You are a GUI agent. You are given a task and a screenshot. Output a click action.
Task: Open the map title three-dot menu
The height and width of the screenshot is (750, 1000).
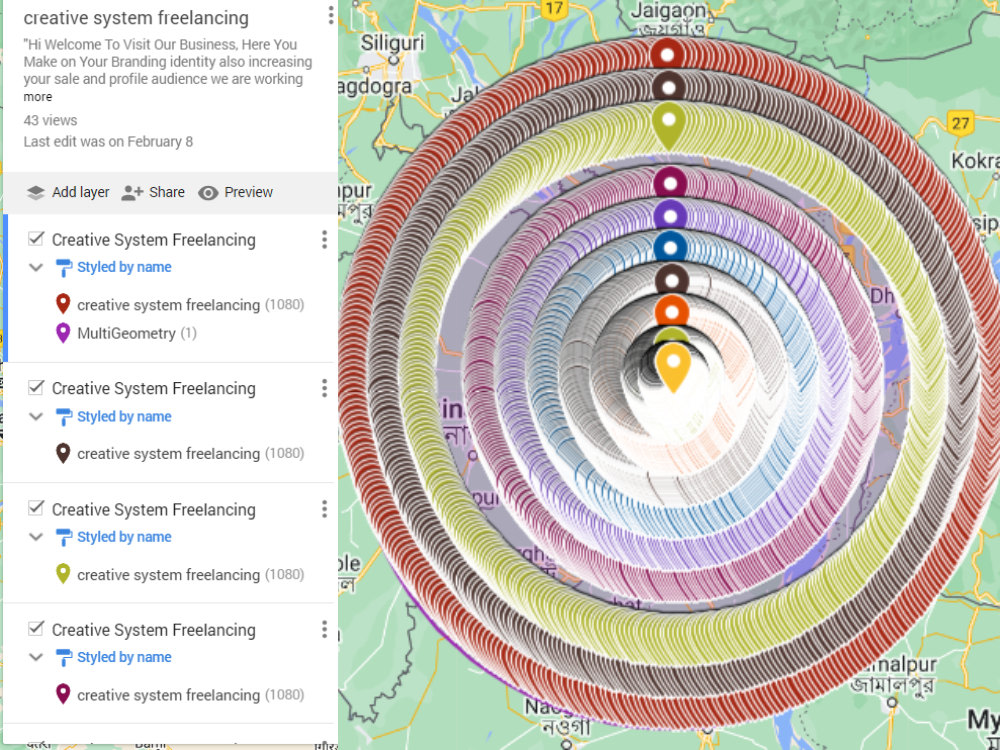329,15
